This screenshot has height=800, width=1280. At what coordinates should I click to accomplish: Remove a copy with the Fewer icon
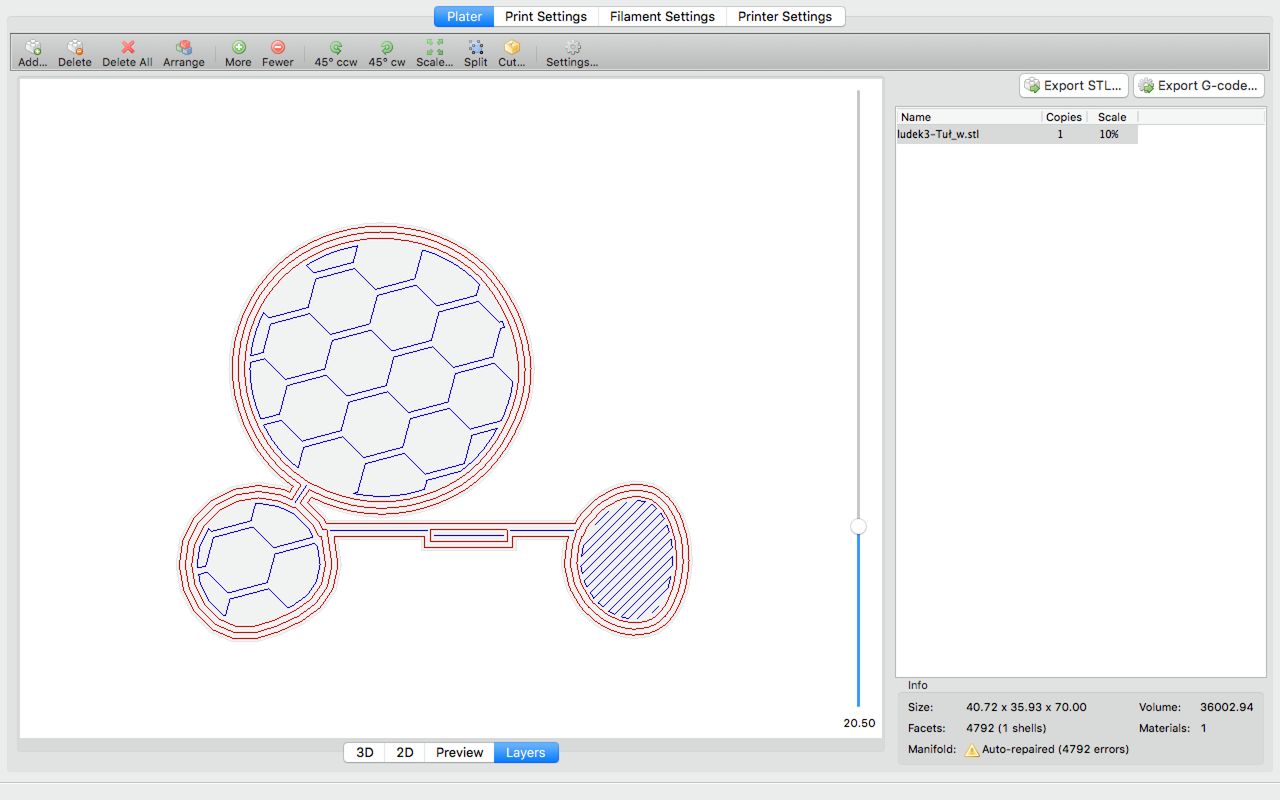(x=278, y=48)
